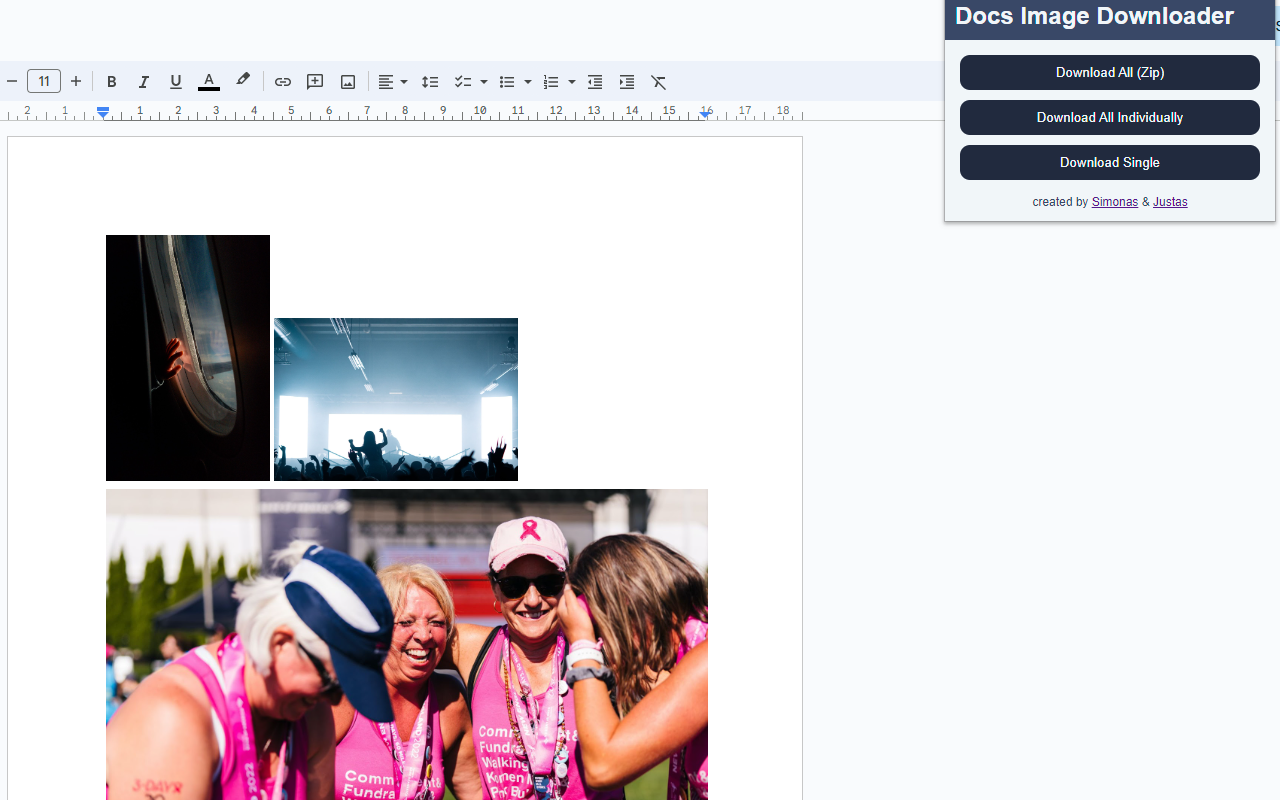1280x800 pixels.
Task: Zoom out using the minus icon
Action: tap(12, 81)
